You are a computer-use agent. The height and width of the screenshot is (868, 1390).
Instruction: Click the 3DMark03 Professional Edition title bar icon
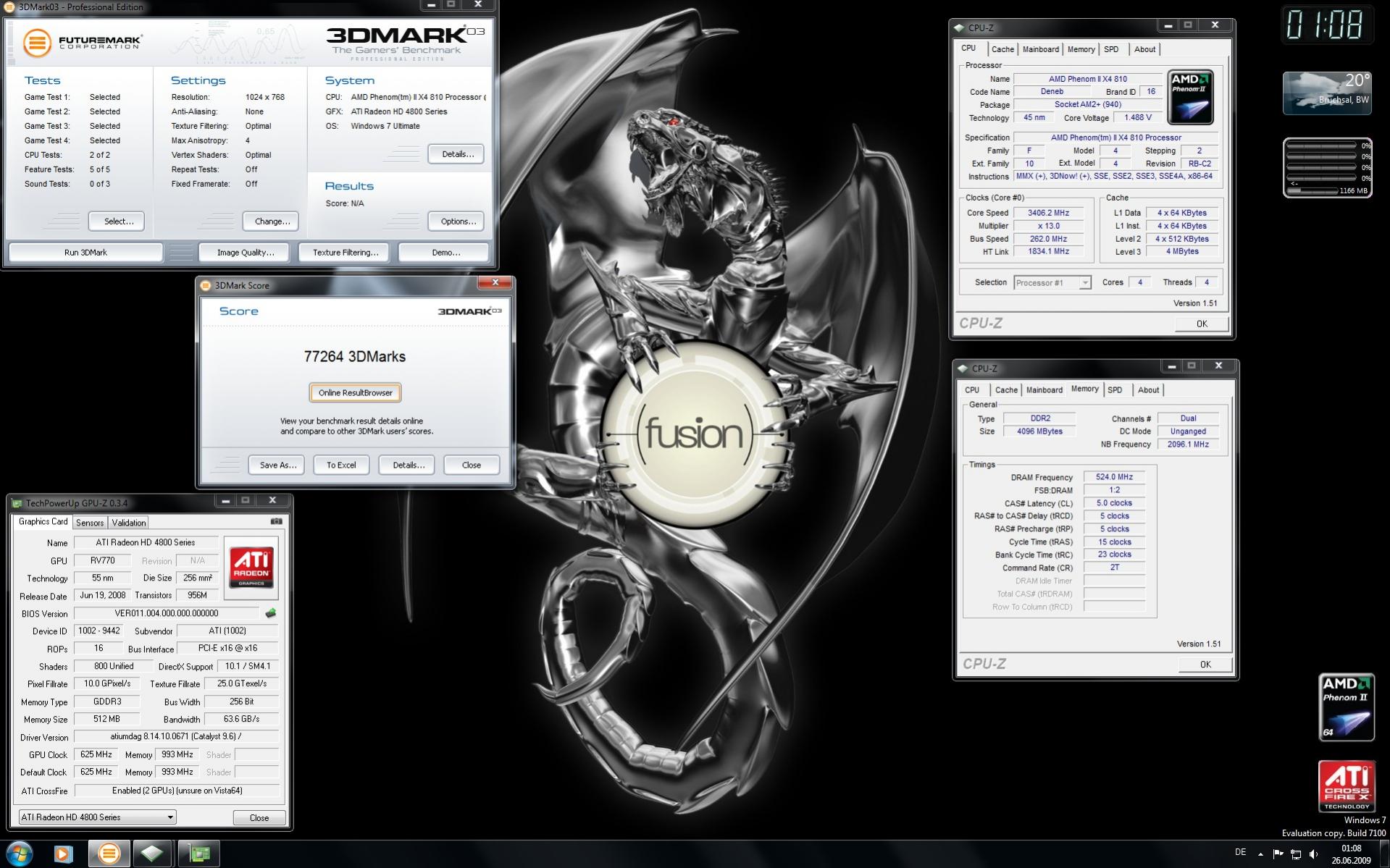(9, 7)
